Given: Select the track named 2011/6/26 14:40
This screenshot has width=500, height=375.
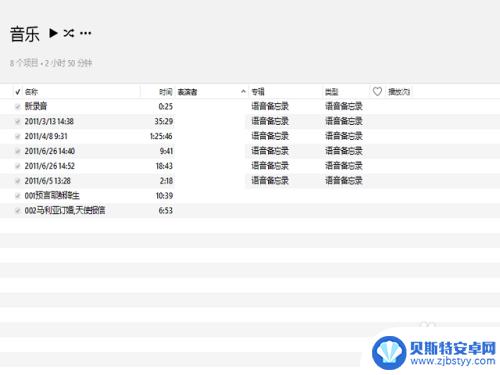Looking at the screenshot, I should coord(50,151).
